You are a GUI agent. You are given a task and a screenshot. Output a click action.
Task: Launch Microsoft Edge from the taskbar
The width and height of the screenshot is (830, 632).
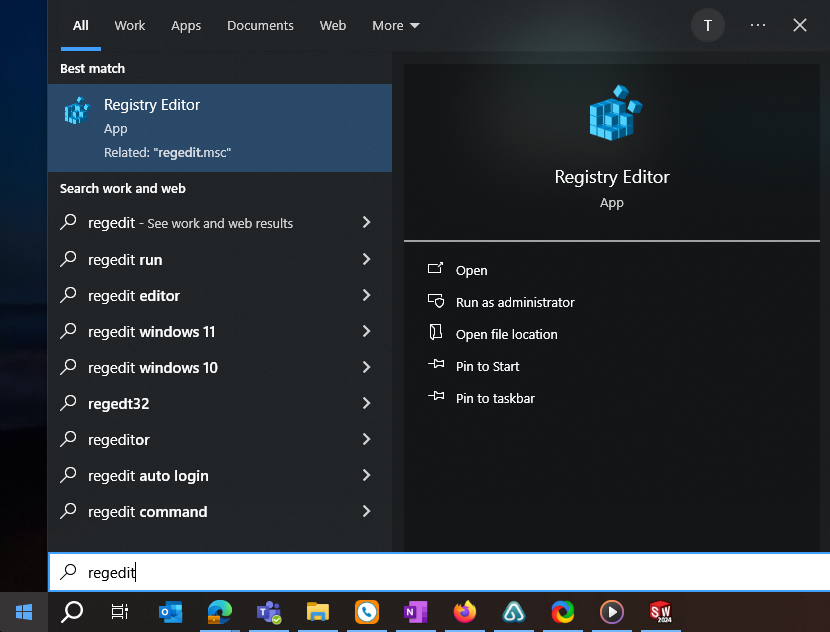click(x=220, y=612)
